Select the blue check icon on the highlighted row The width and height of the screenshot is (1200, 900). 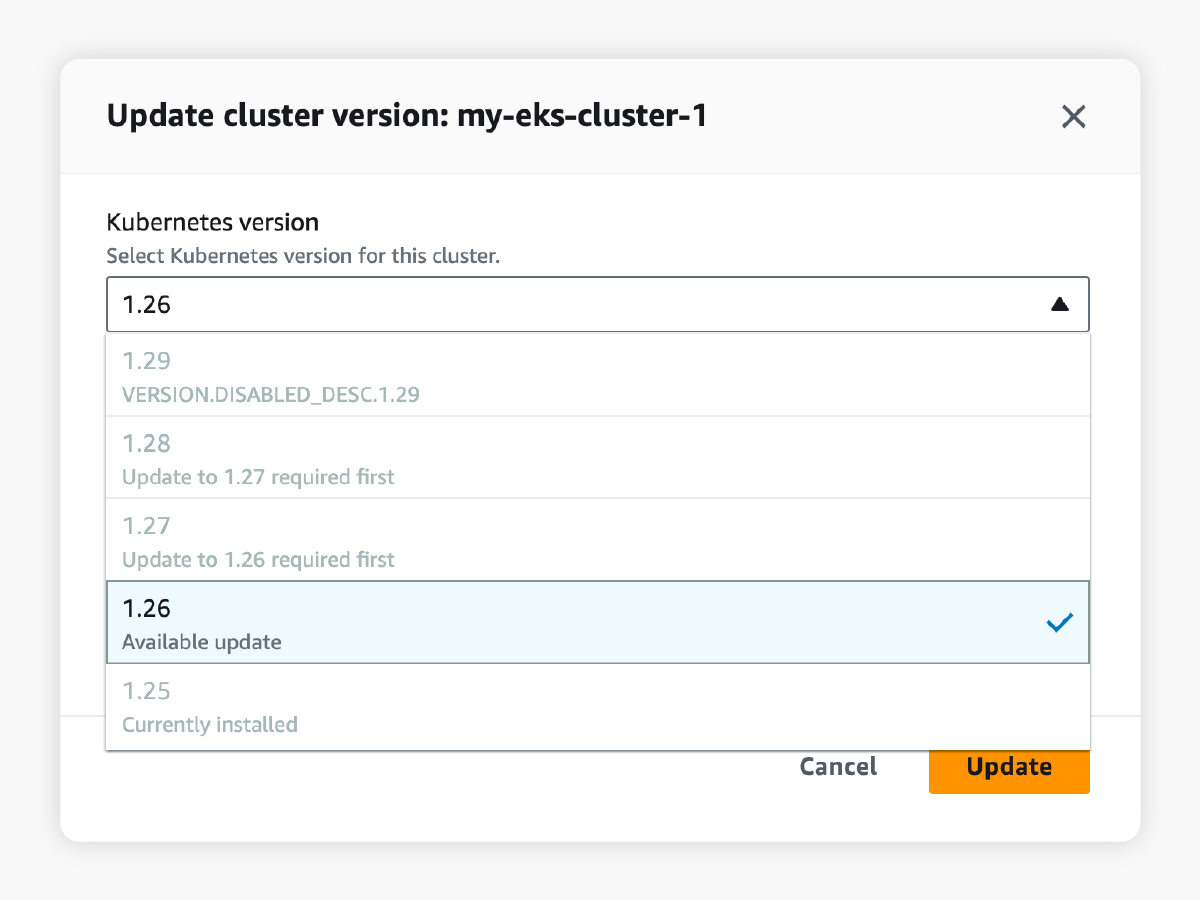1058,623
